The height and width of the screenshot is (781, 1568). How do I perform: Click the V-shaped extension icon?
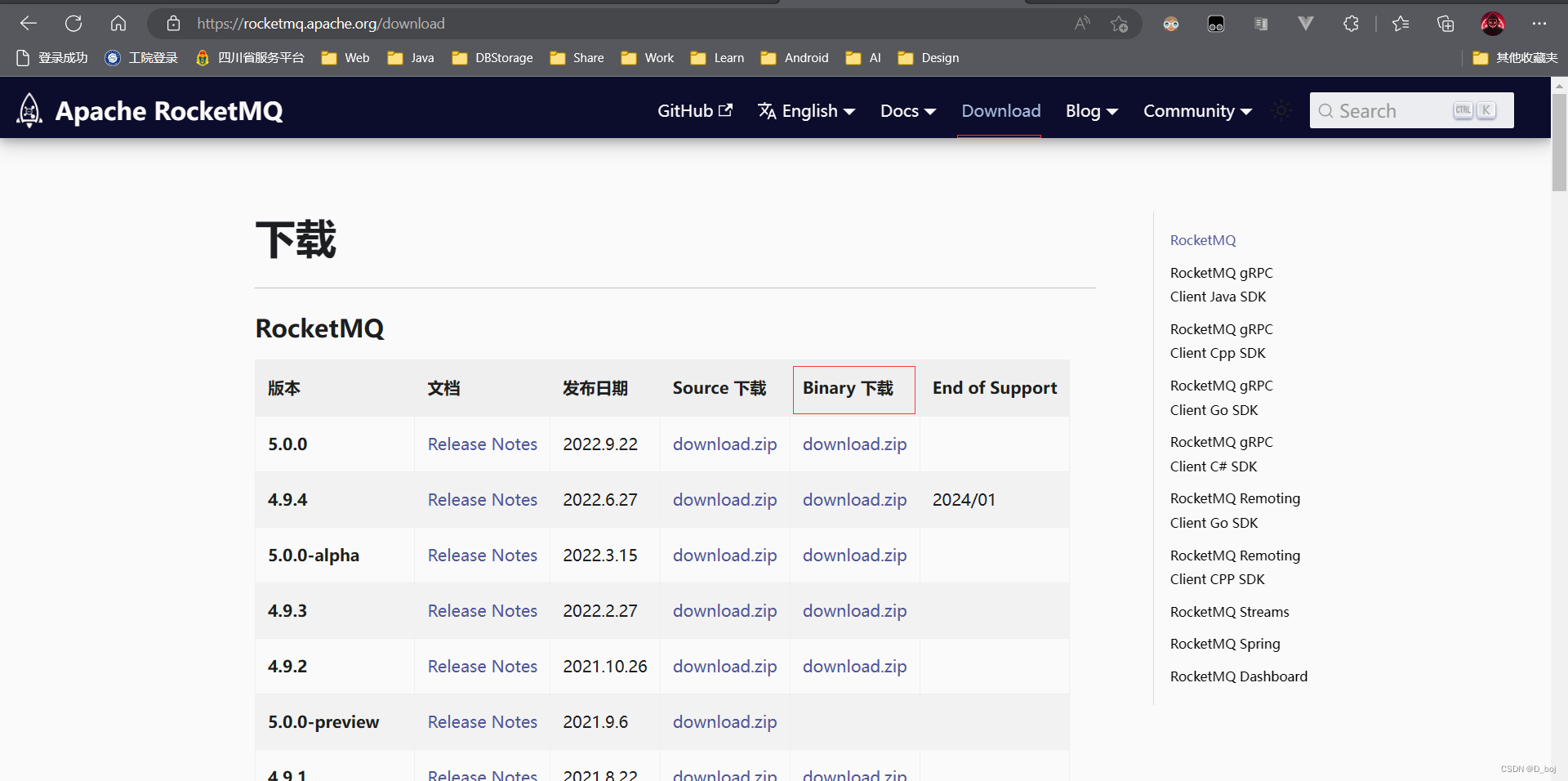tap(1306, 24)
